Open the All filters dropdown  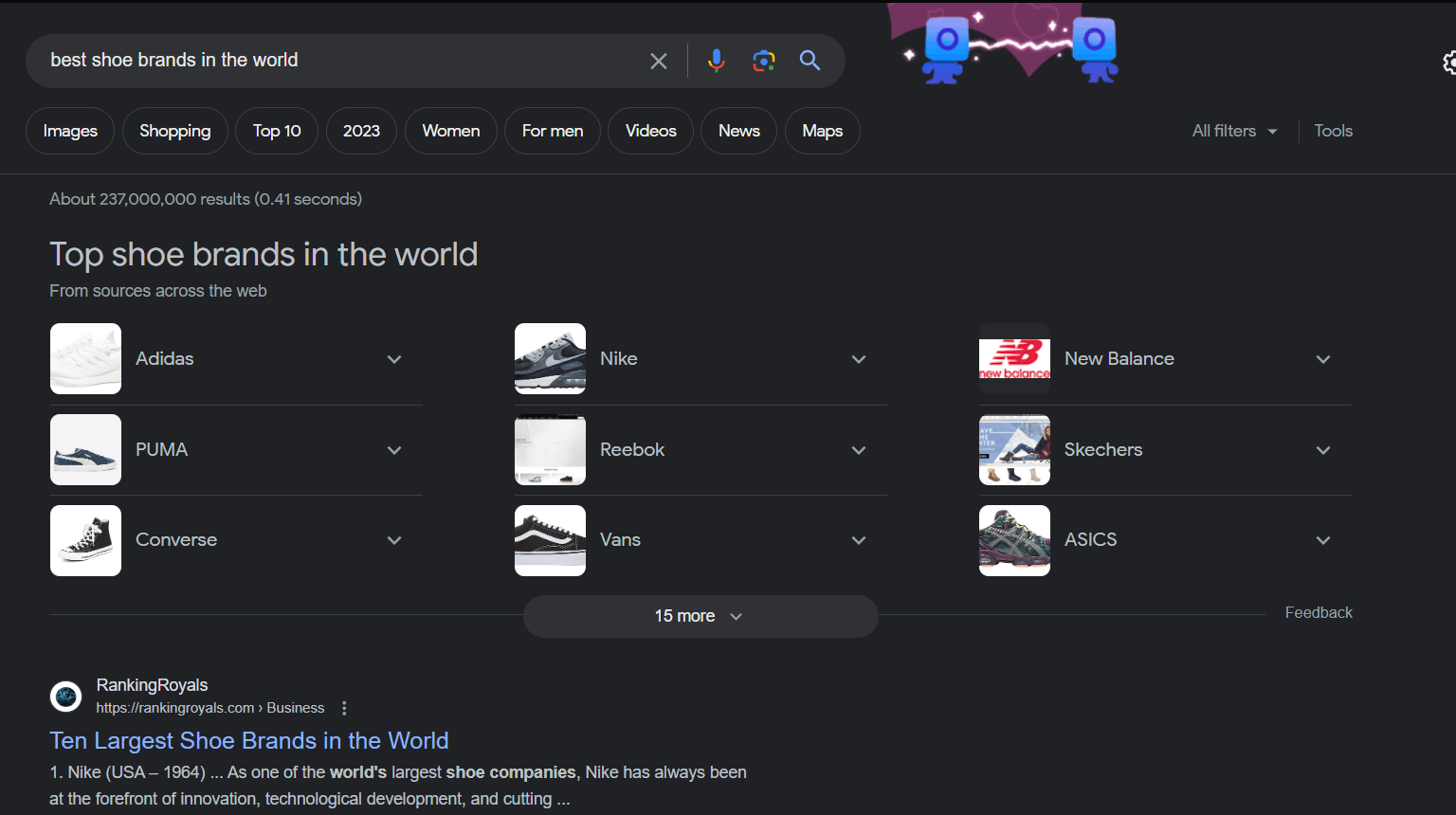[1235, 131]
